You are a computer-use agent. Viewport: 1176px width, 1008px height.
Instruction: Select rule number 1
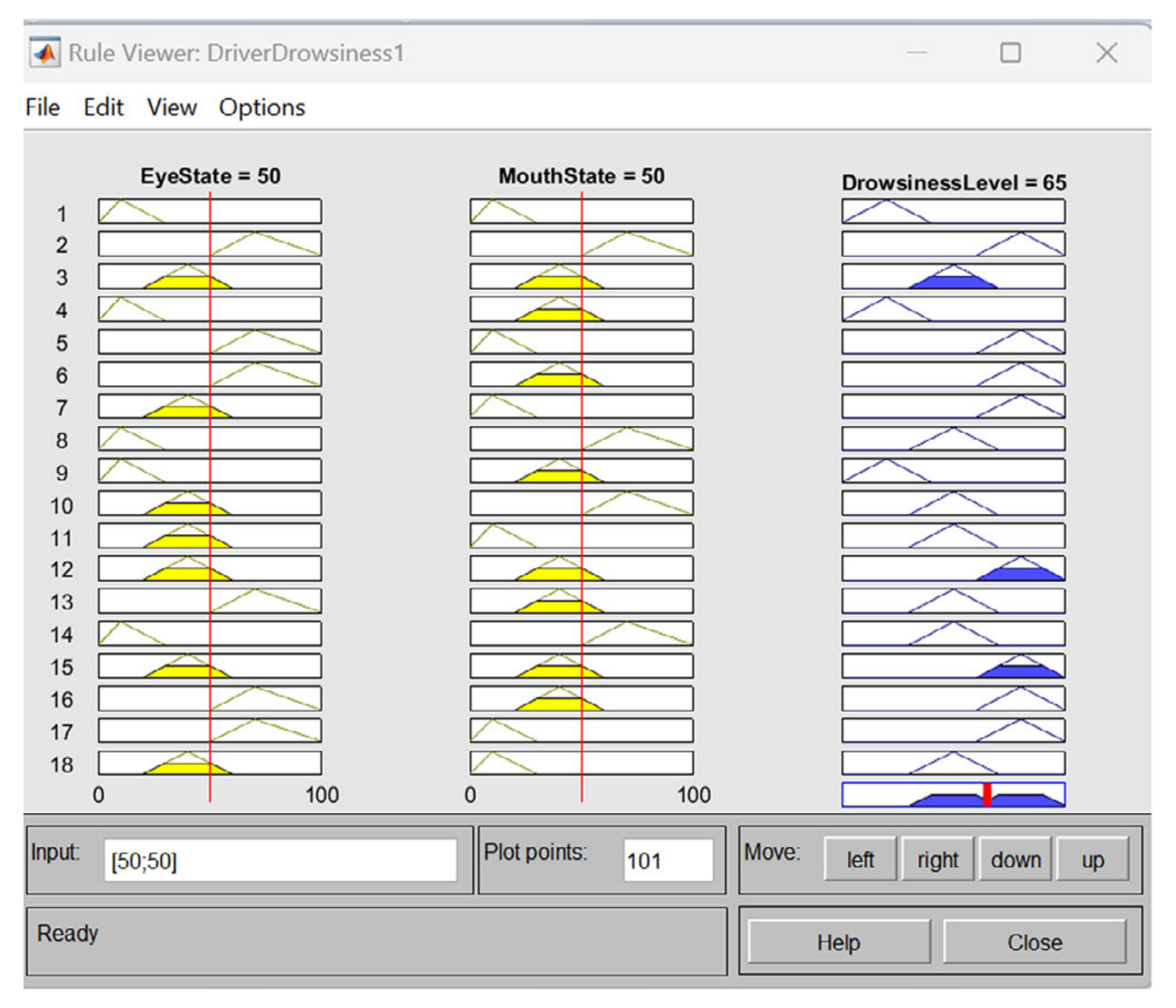pos(62,214)
